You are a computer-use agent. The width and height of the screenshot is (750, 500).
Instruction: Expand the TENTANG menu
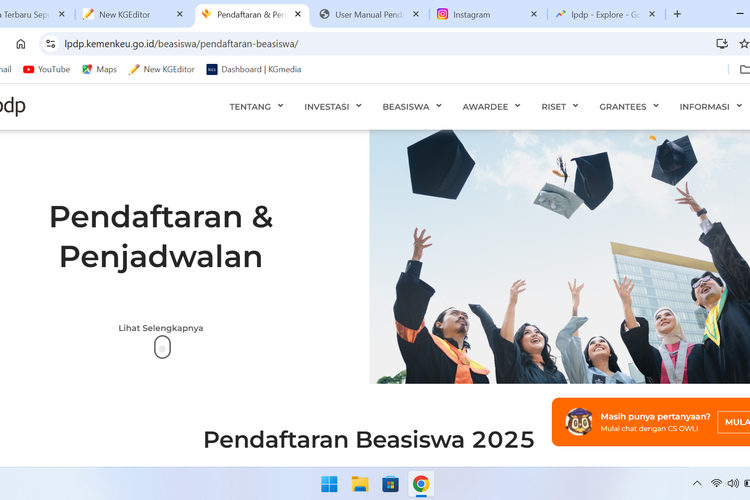256,107
